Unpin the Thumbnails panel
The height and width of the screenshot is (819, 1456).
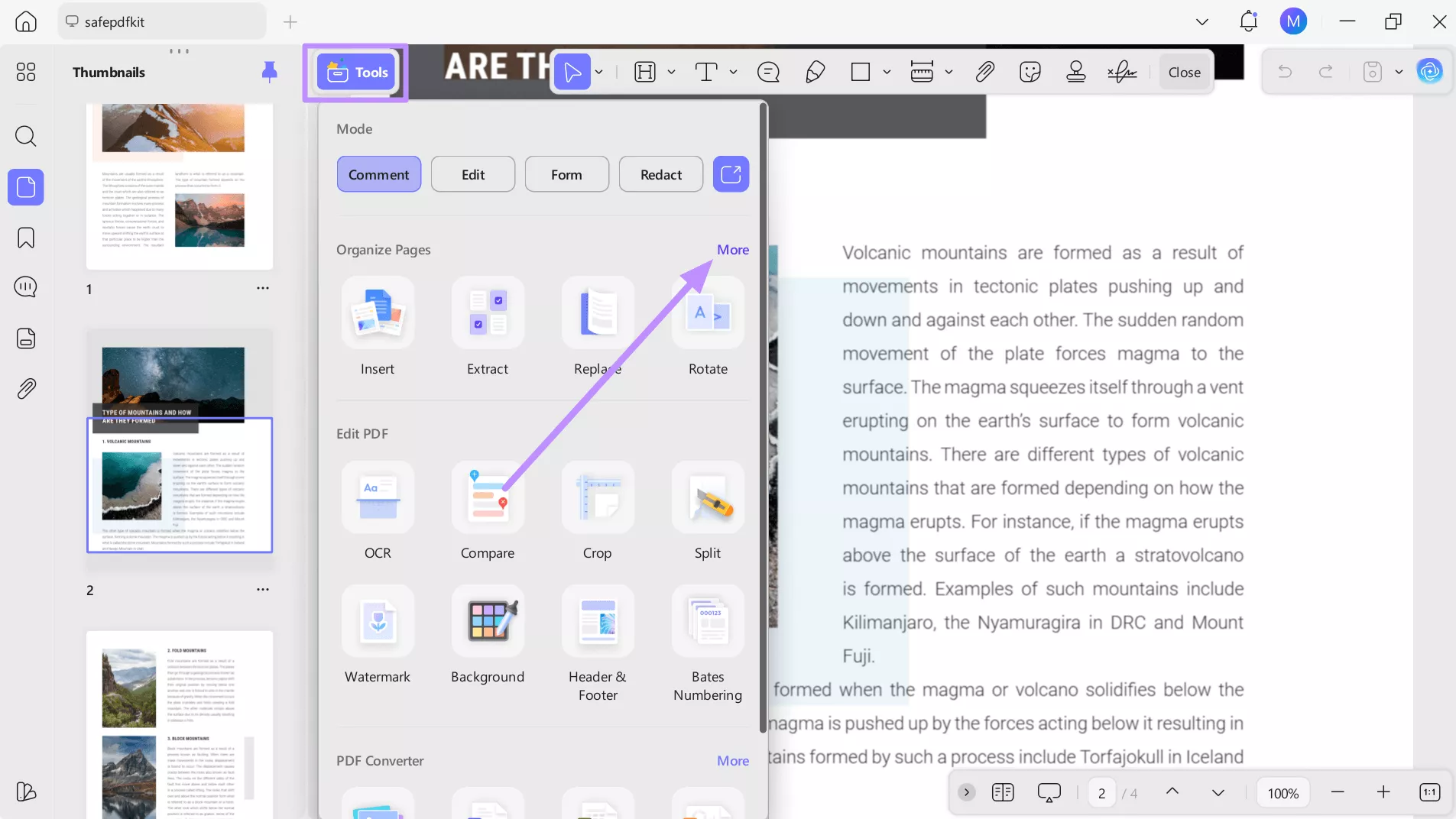(x=268, y=72)
